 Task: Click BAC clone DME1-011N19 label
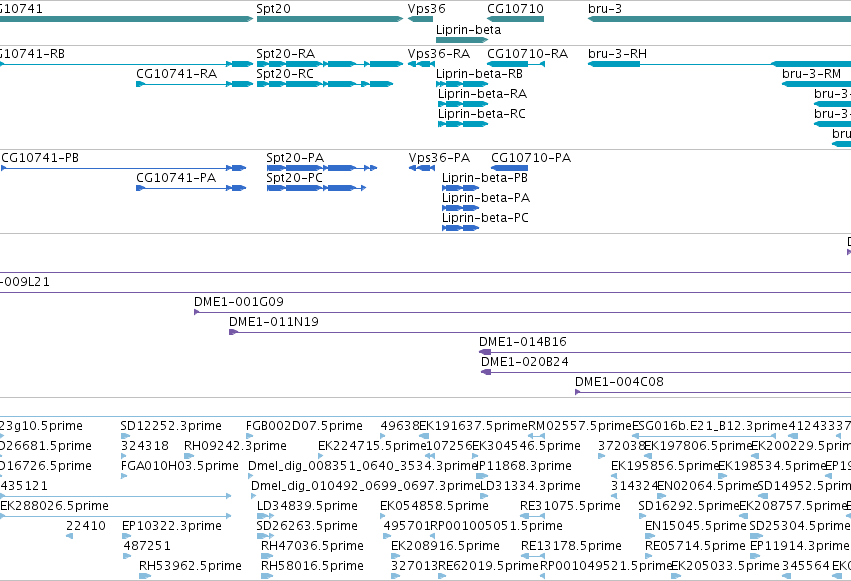pyautogui.click(x=274, y=322)
